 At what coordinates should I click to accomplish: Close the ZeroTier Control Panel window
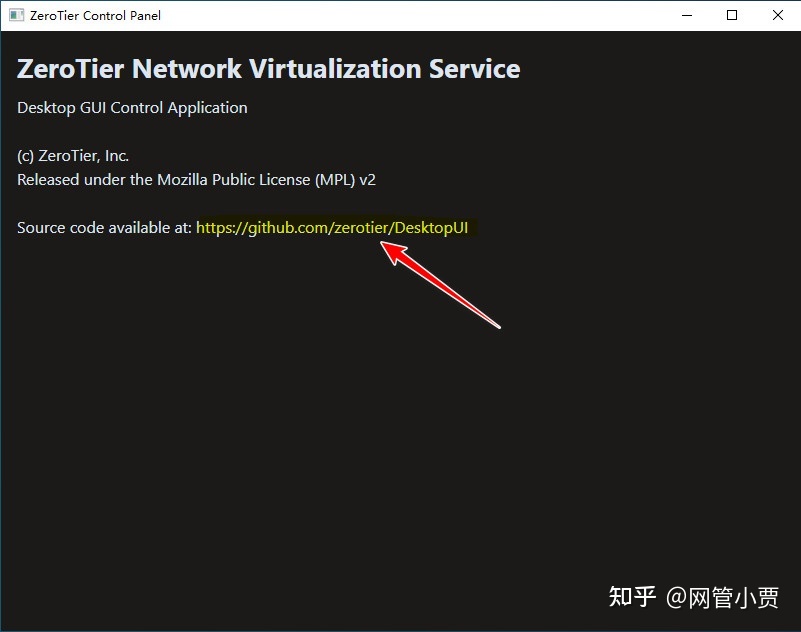point(778,15)
